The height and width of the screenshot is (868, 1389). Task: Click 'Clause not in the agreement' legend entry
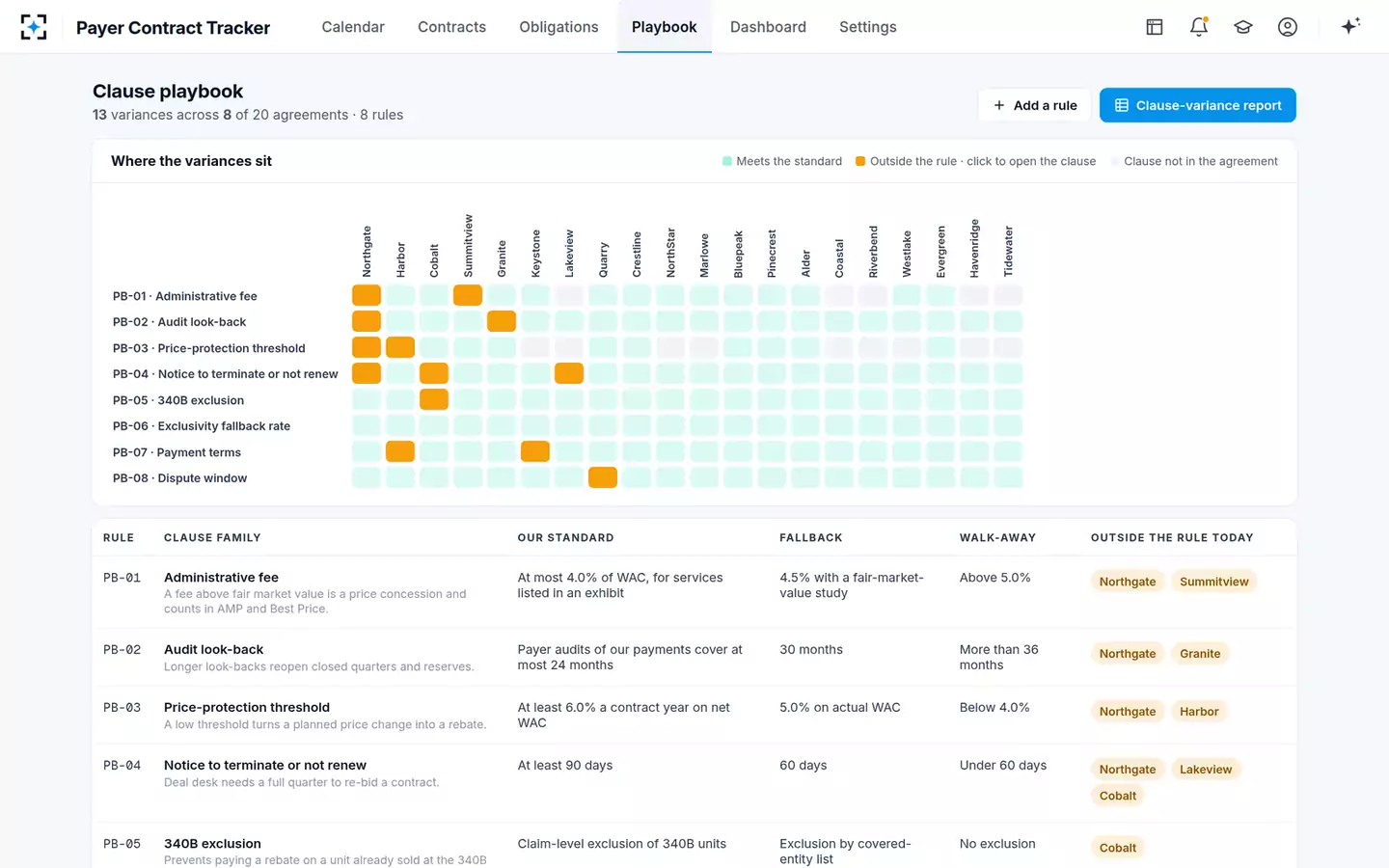click(1194, 161)
